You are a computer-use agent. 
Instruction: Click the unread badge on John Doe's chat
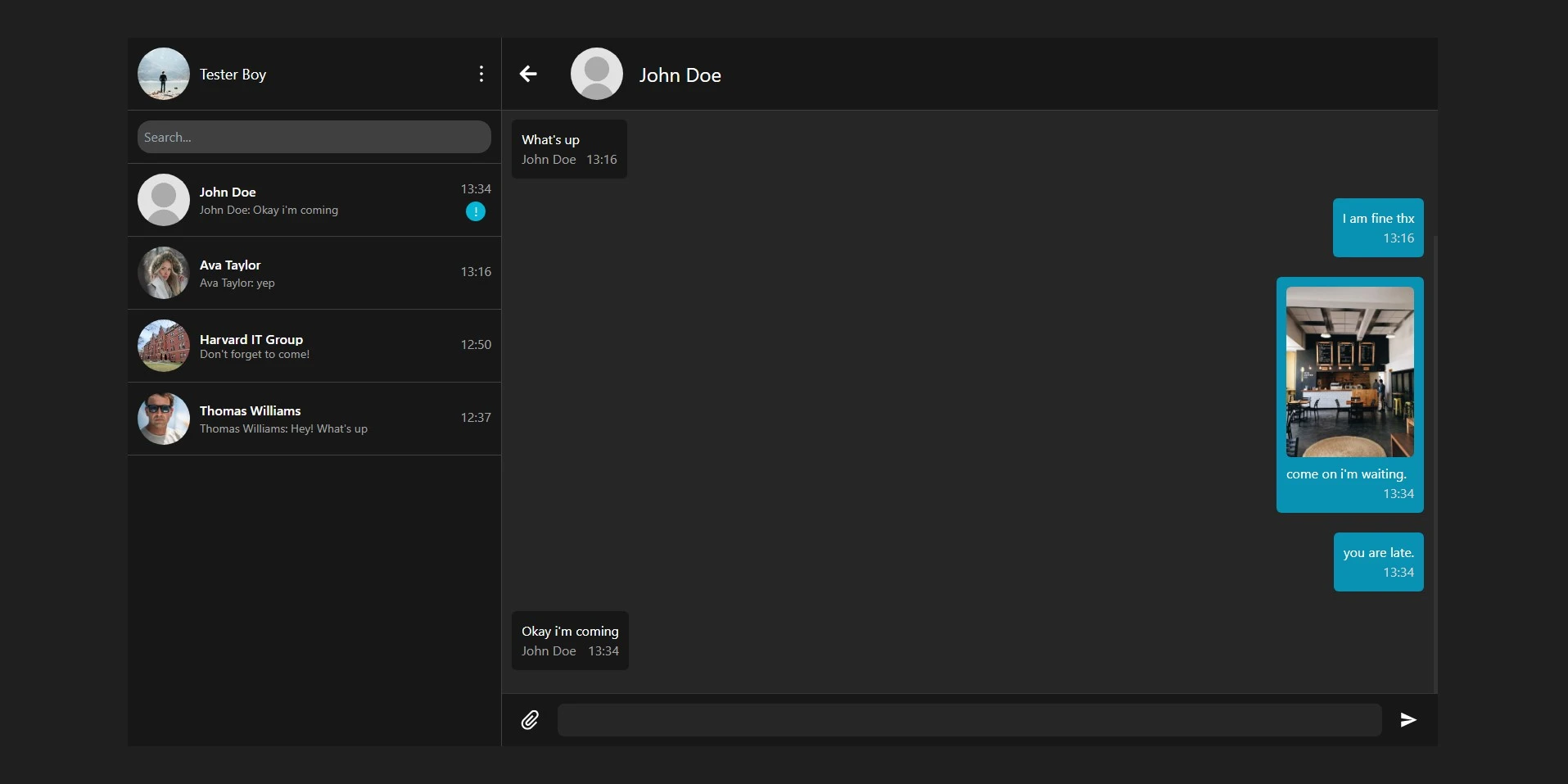[x=475, y=211]
